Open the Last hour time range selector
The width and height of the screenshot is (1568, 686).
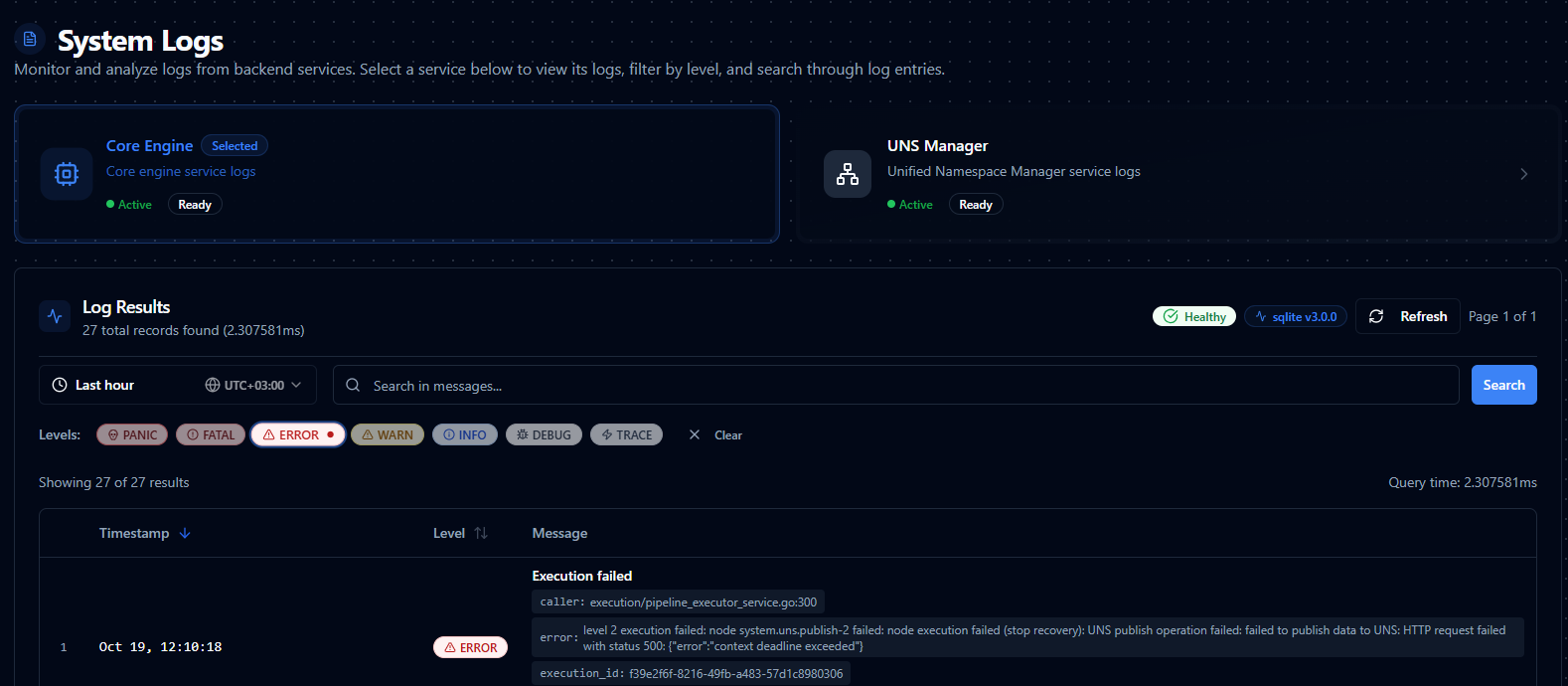pyautogui.click(x=178, y=385)
